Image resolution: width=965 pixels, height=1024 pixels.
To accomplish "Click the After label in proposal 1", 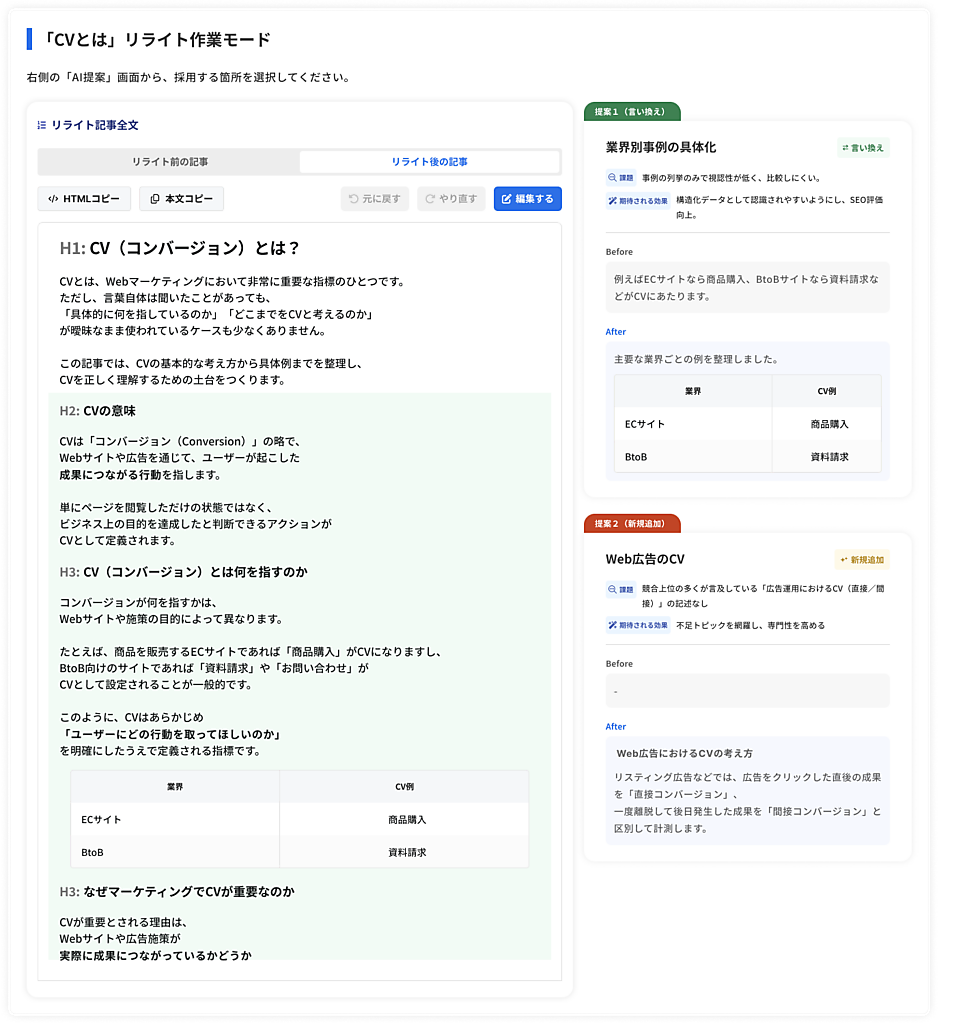I will tap(616, 332).
